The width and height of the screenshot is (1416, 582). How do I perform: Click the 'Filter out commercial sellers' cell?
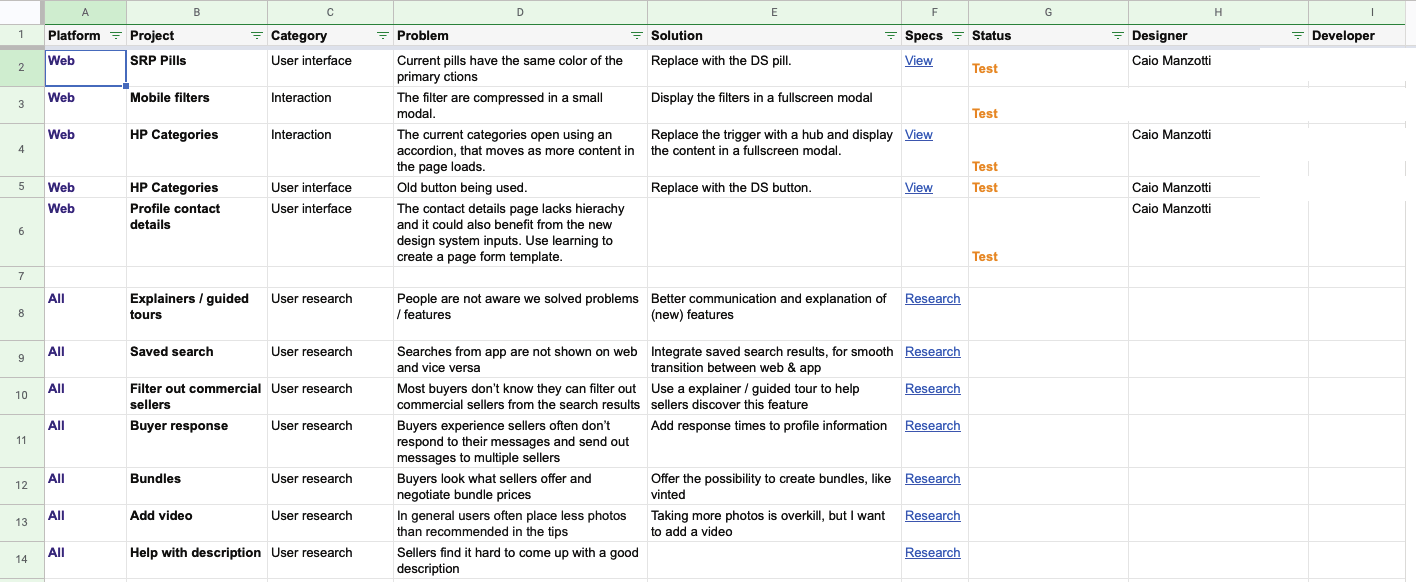pos(197,396)
